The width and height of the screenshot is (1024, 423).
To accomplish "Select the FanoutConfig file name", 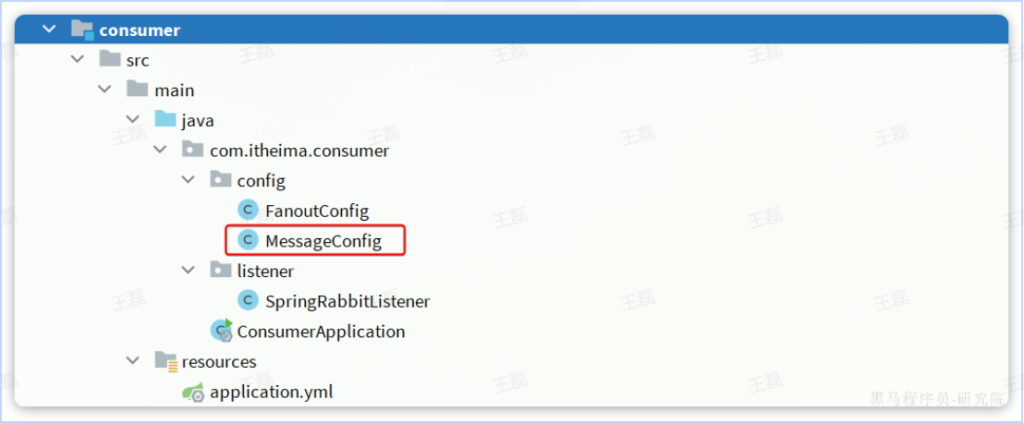I will tap(317, 210).
